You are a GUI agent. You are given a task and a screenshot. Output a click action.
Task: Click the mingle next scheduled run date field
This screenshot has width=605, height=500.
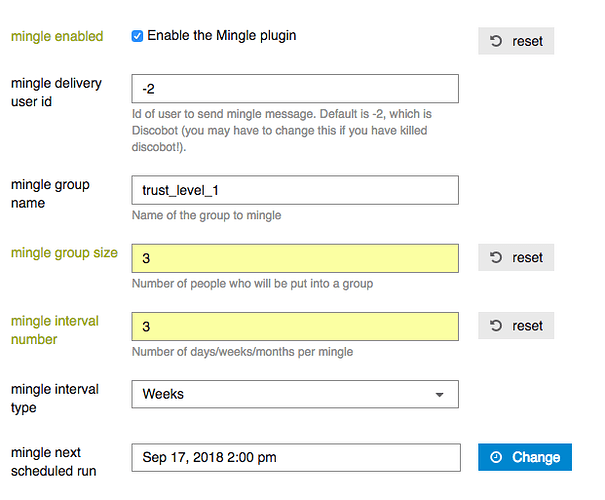pyautogui.click(x=296, y=458)
